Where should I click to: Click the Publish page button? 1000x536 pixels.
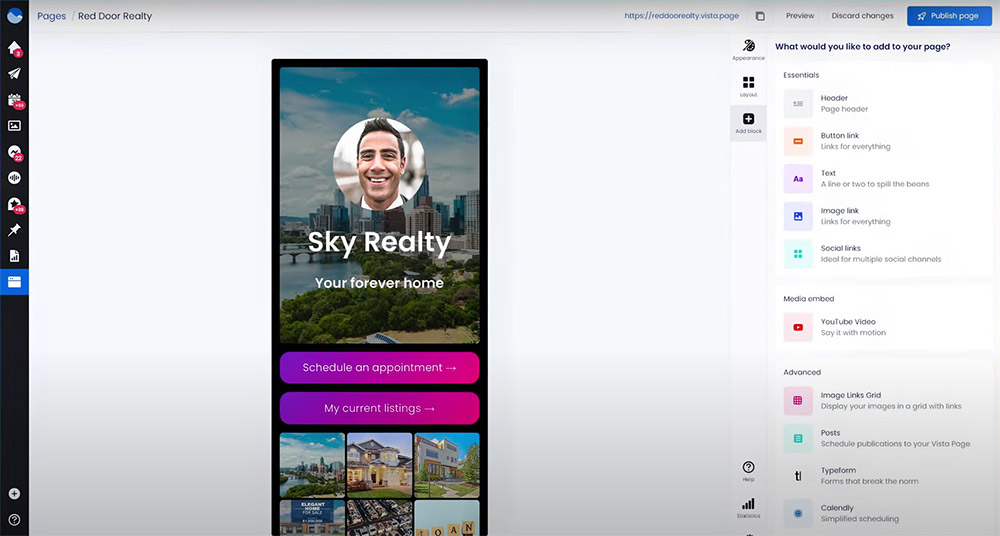click(x=949, y=16)
